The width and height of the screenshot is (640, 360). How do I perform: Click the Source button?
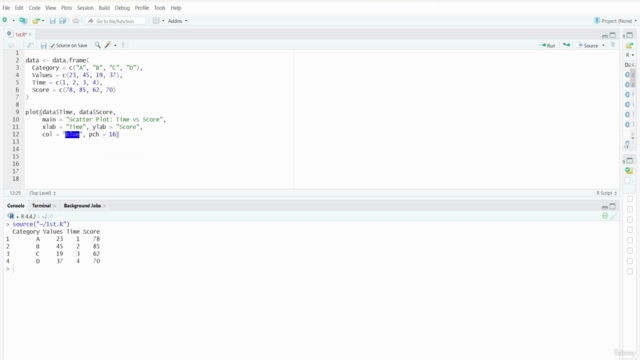588,45
